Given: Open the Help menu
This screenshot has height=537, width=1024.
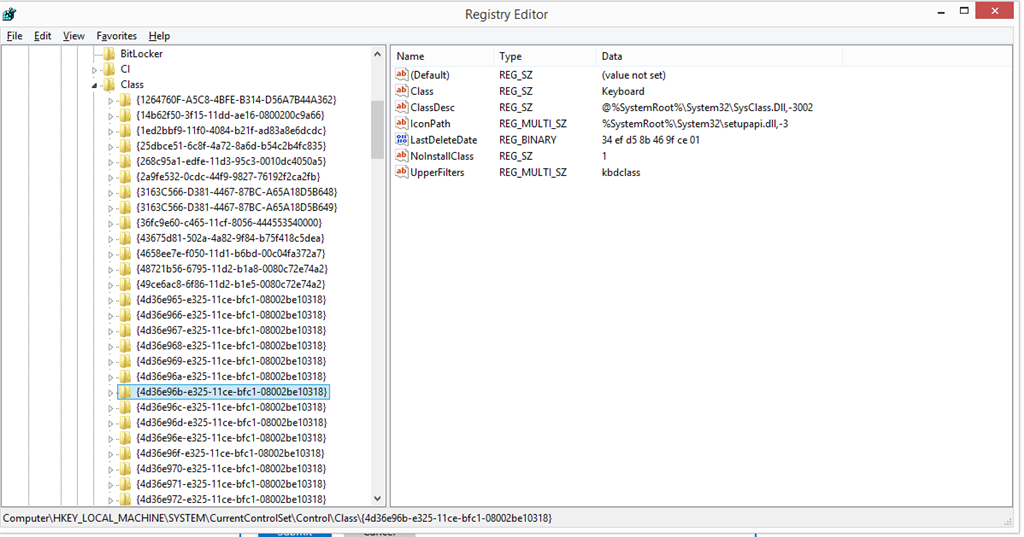Looking at the screenshot, I should [x=159, y=36].
